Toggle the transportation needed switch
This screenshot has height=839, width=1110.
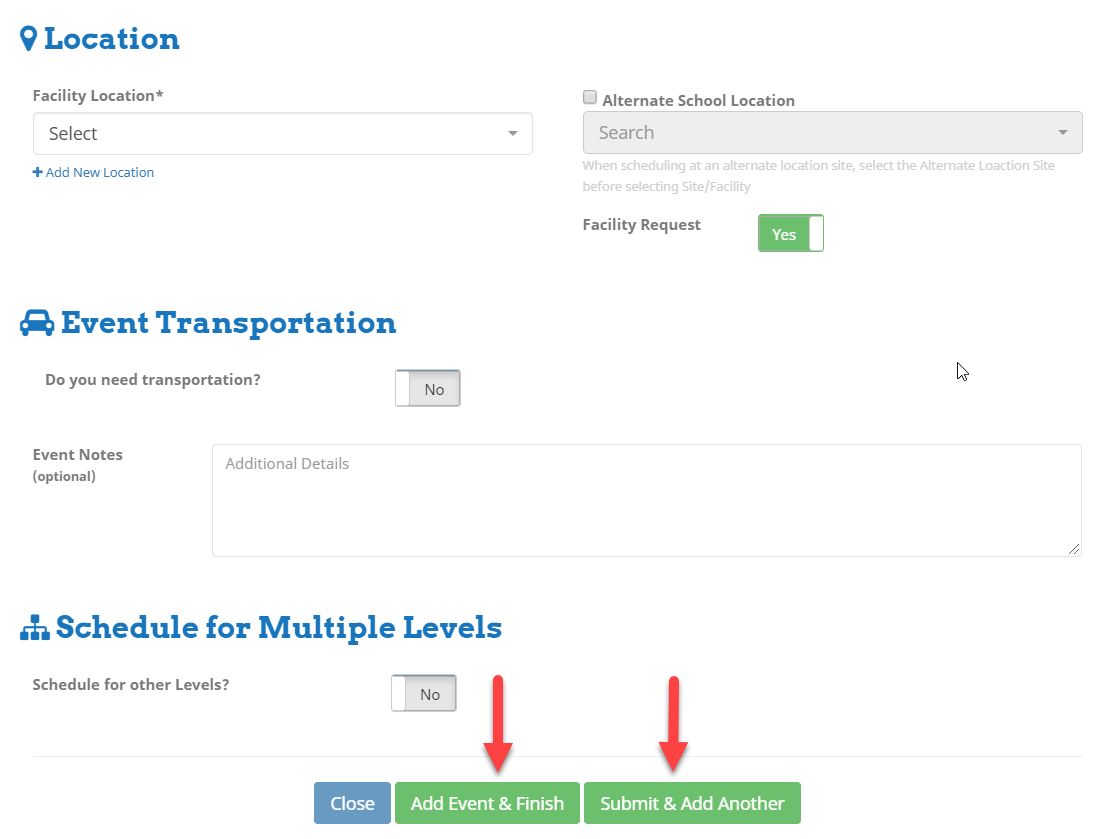point(428,388)
